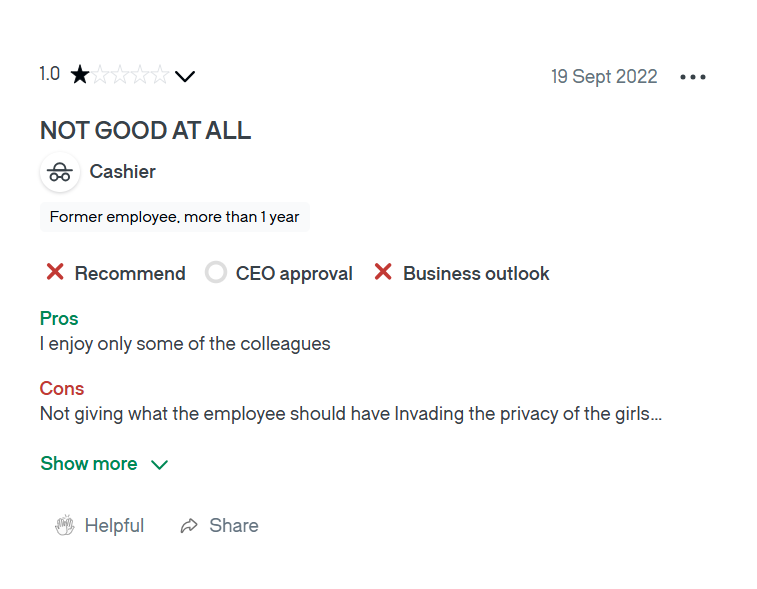
Task: Share this review
Action: [233, 526]
